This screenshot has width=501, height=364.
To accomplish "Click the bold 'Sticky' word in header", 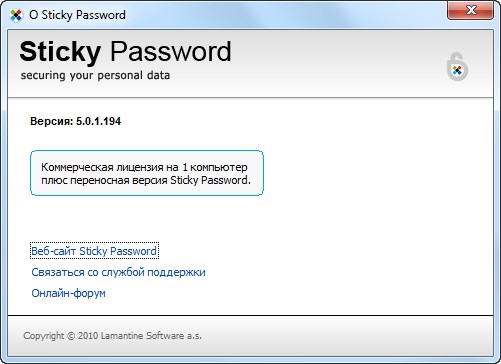I will coord(60,52).
